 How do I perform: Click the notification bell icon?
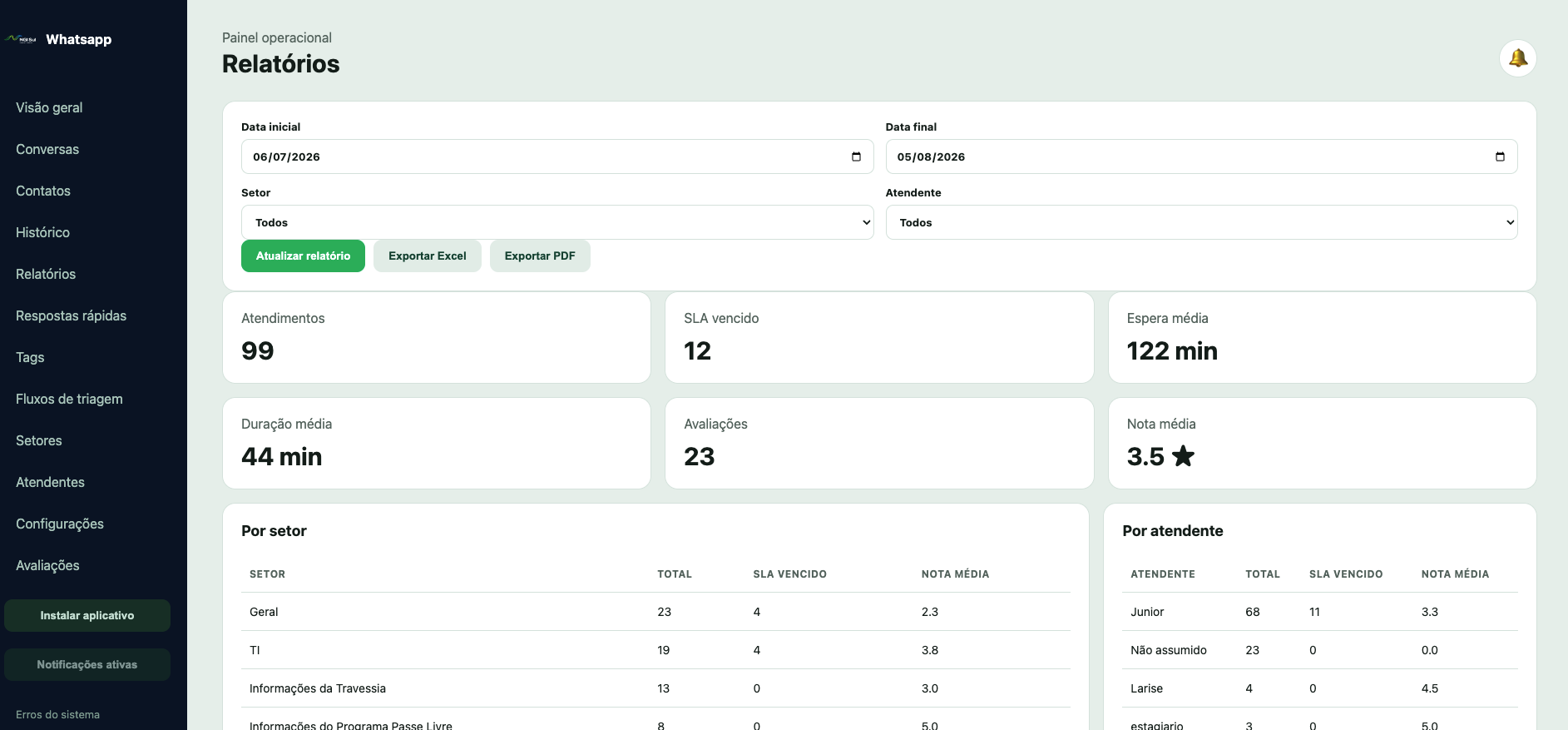pos(1517,58)
